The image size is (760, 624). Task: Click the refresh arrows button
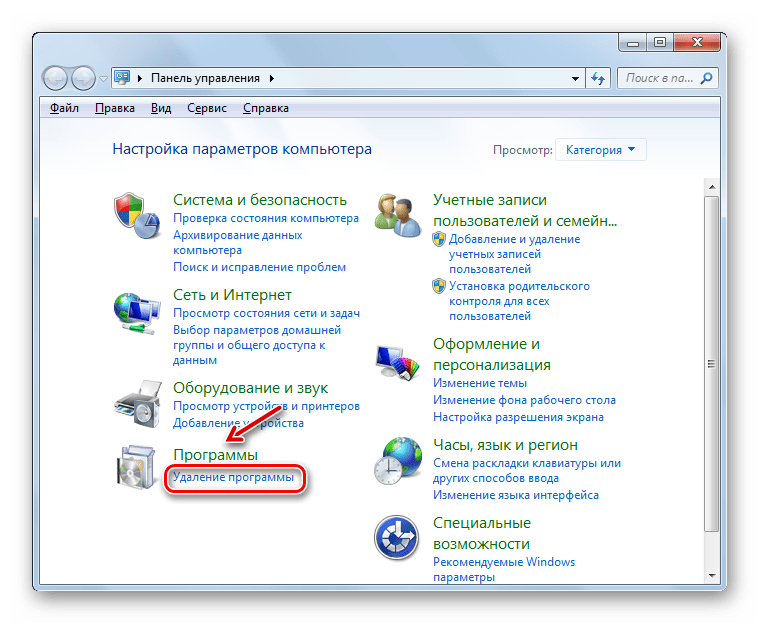click(x=598, y=78)
